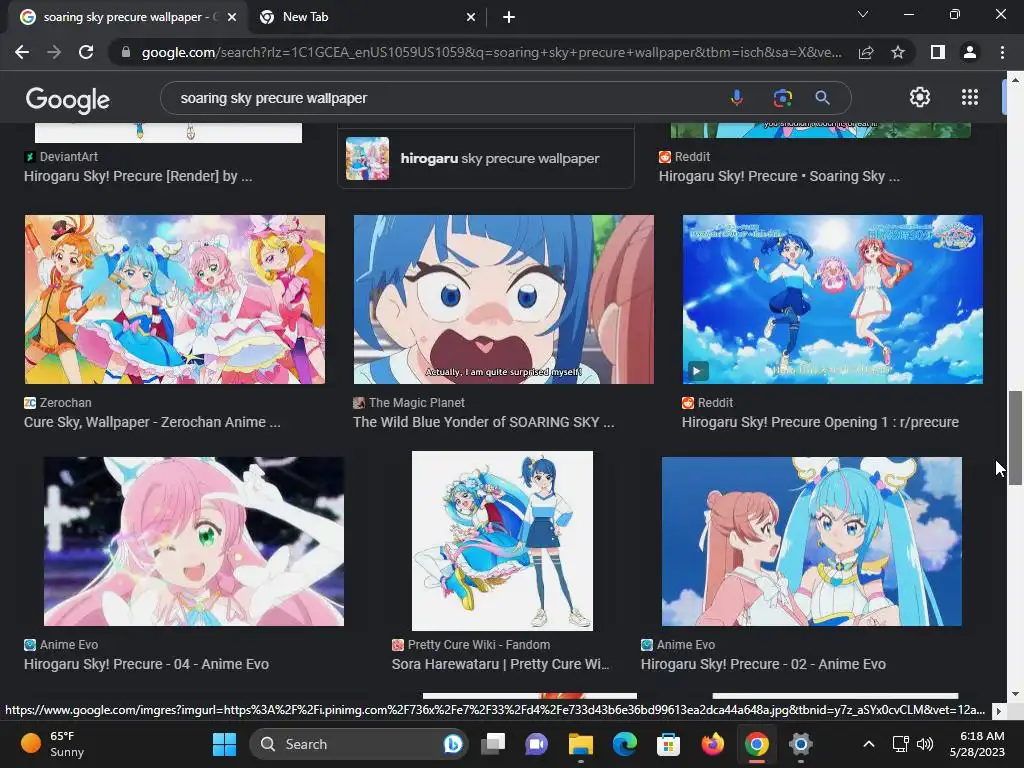The image size is (1024, 768).
Task: Open Hirogaru Sky! Precure Opening 1 link
Action: pyautogui.click(x=820, y=422)
